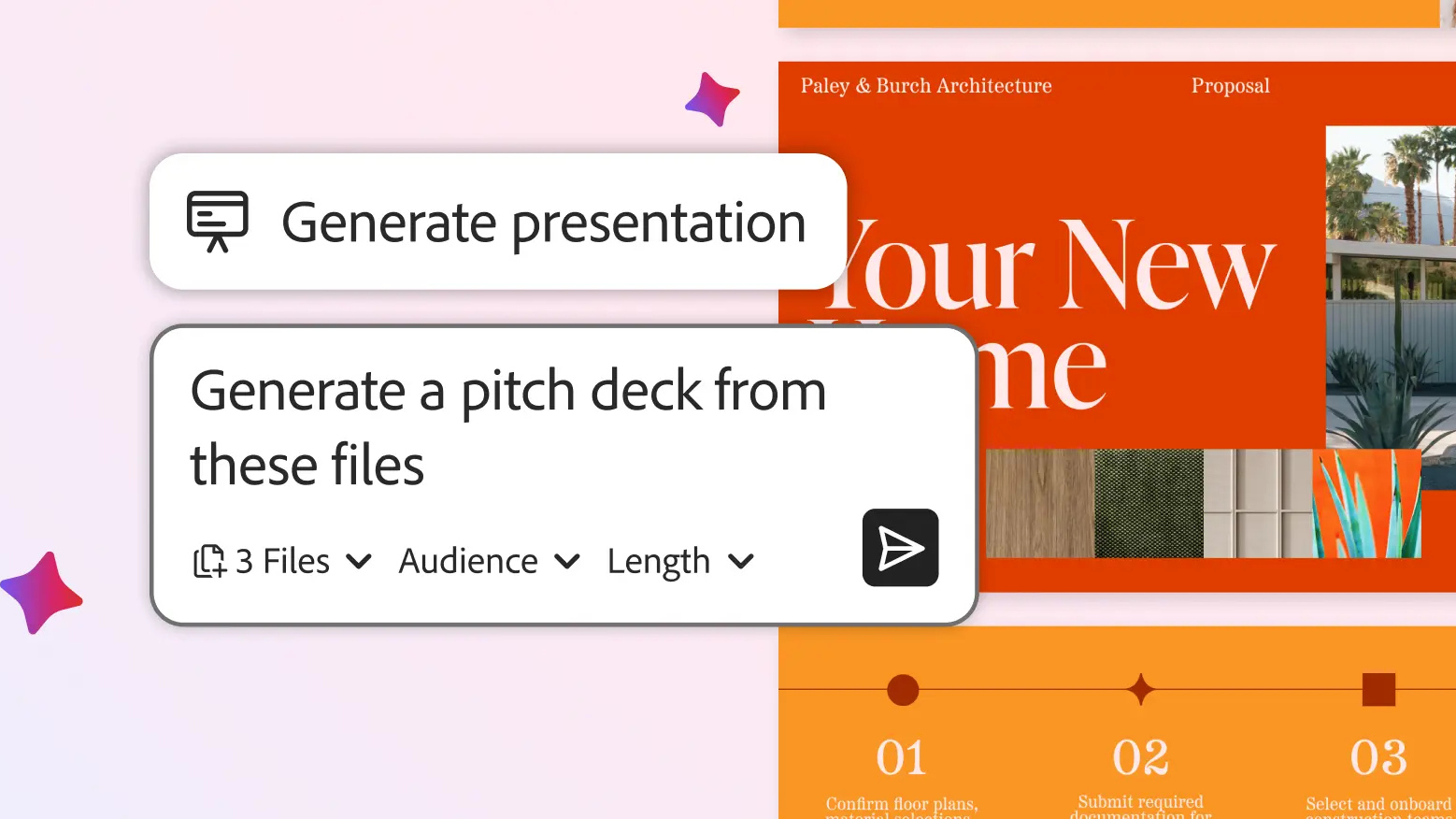Click the large sparkle star at left edge
This screenshot has width=1456, height=819.
tap(42, 594)
